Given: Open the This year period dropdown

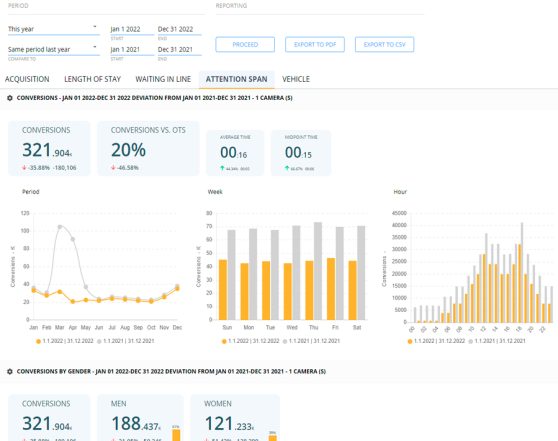Looking at the screenshot, I should [53, 29].
